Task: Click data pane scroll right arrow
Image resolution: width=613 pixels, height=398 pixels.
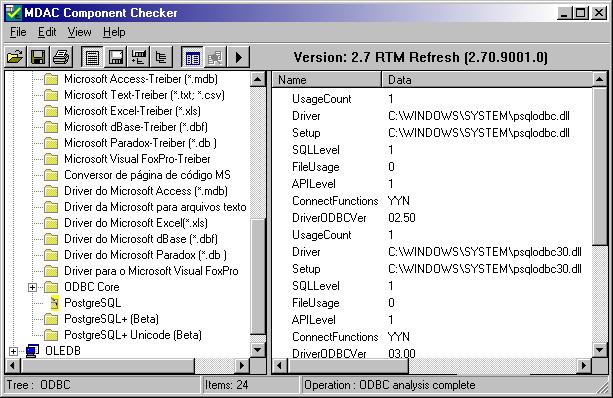Action: click(x=584, y=366)
